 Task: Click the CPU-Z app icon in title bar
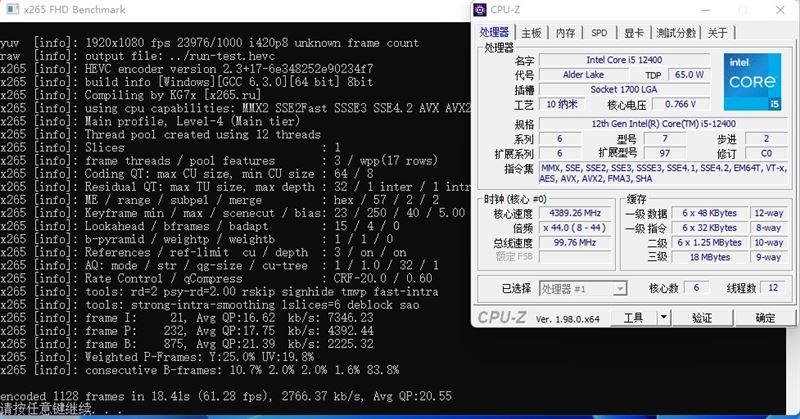point(480,10)
